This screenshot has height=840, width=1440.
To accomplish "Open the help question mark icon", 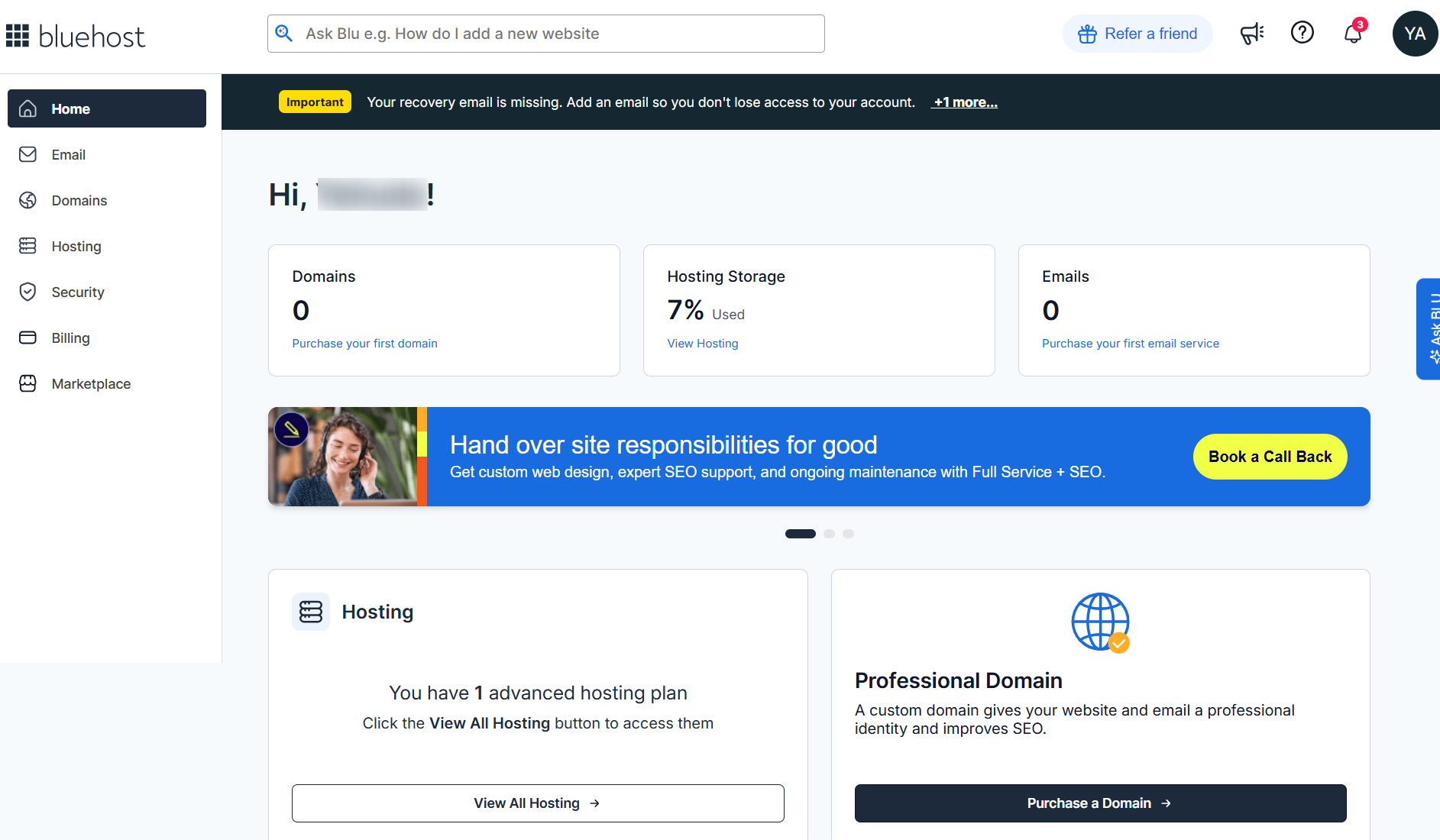I will (x=1302, y=33).
